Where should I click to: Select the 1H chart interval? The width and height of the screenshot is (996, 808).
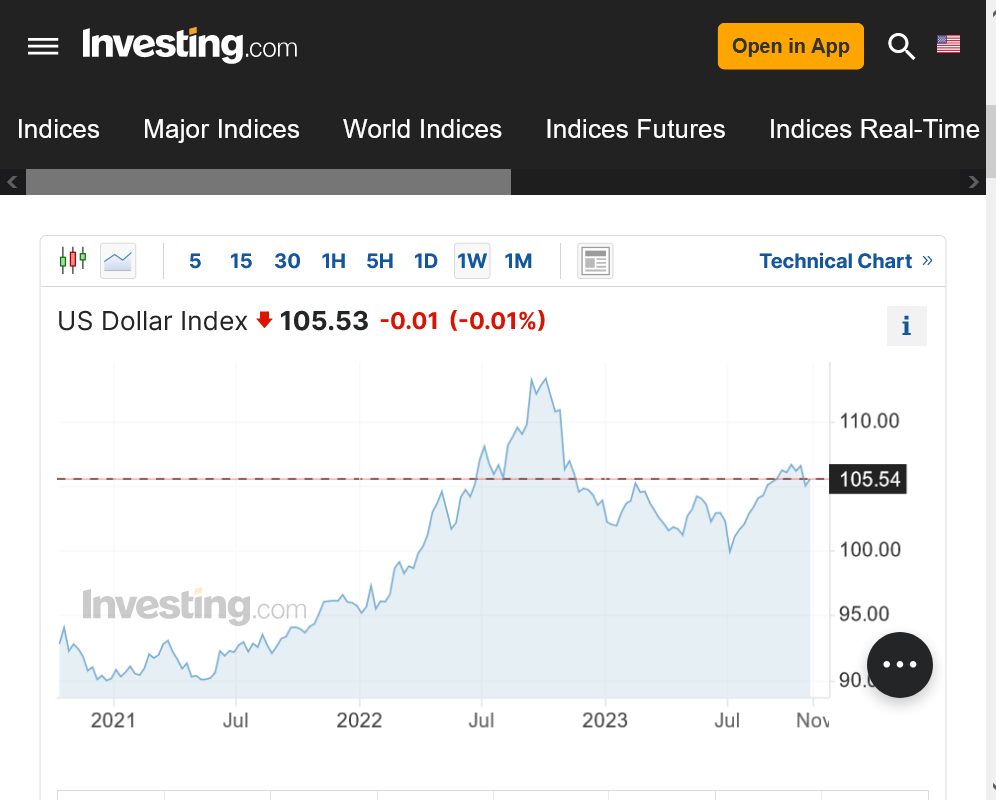point(333,261)
